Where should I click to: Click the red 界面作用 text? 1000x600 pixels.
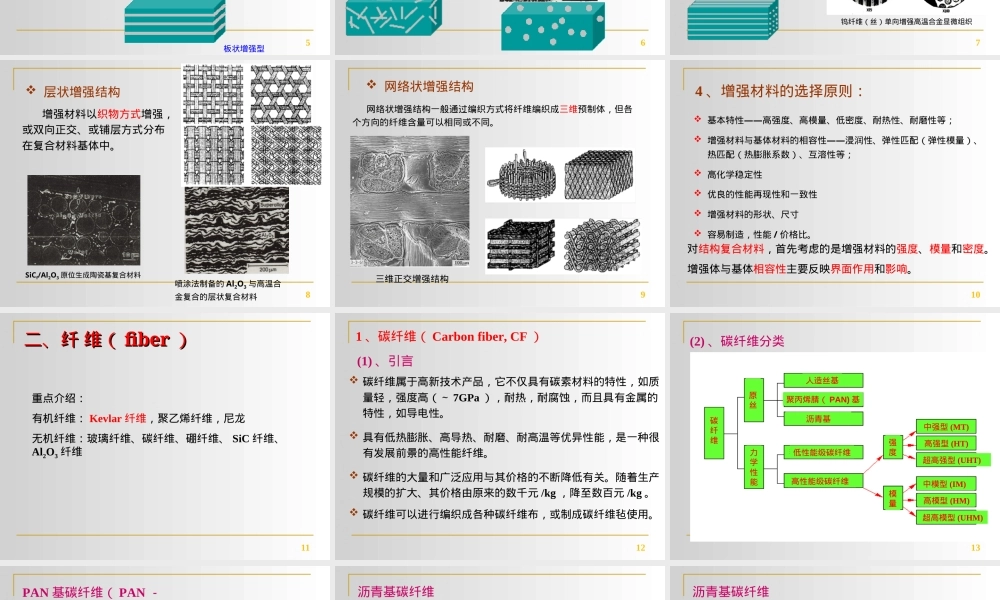(x=852, y=269)
